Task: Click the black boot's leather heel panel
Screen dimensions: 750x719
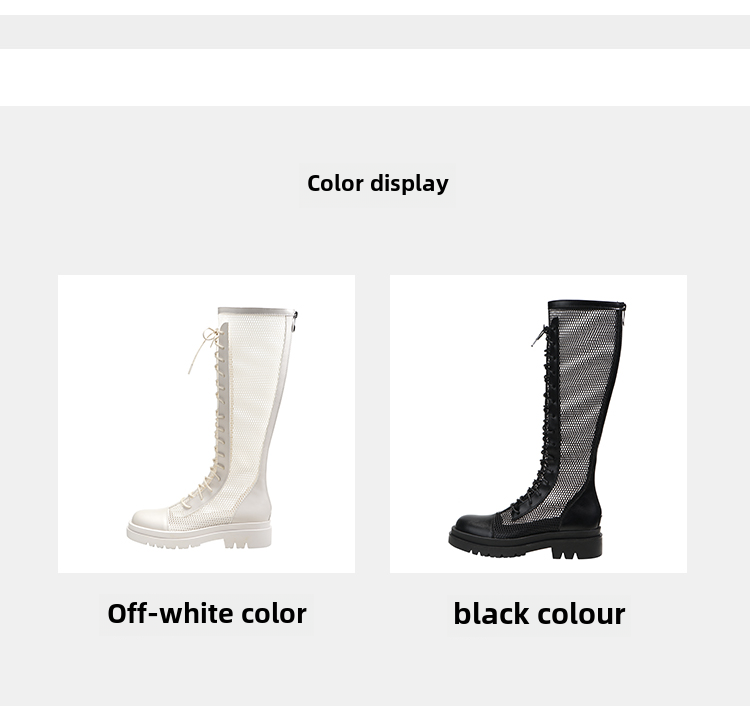Action: (588, 512)
